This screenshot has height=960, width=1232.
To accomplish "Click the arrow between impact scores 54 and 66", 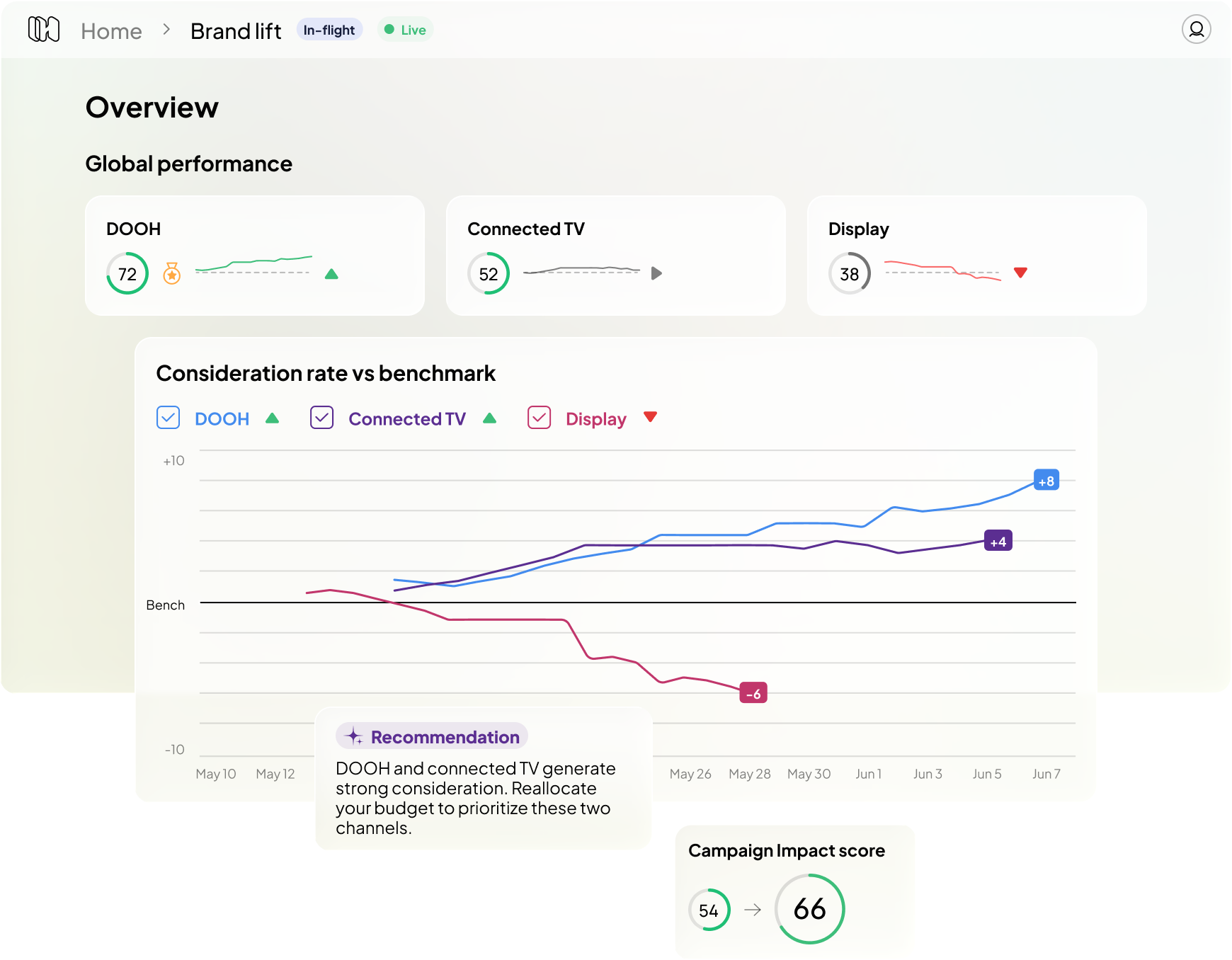I will (753, 910).
